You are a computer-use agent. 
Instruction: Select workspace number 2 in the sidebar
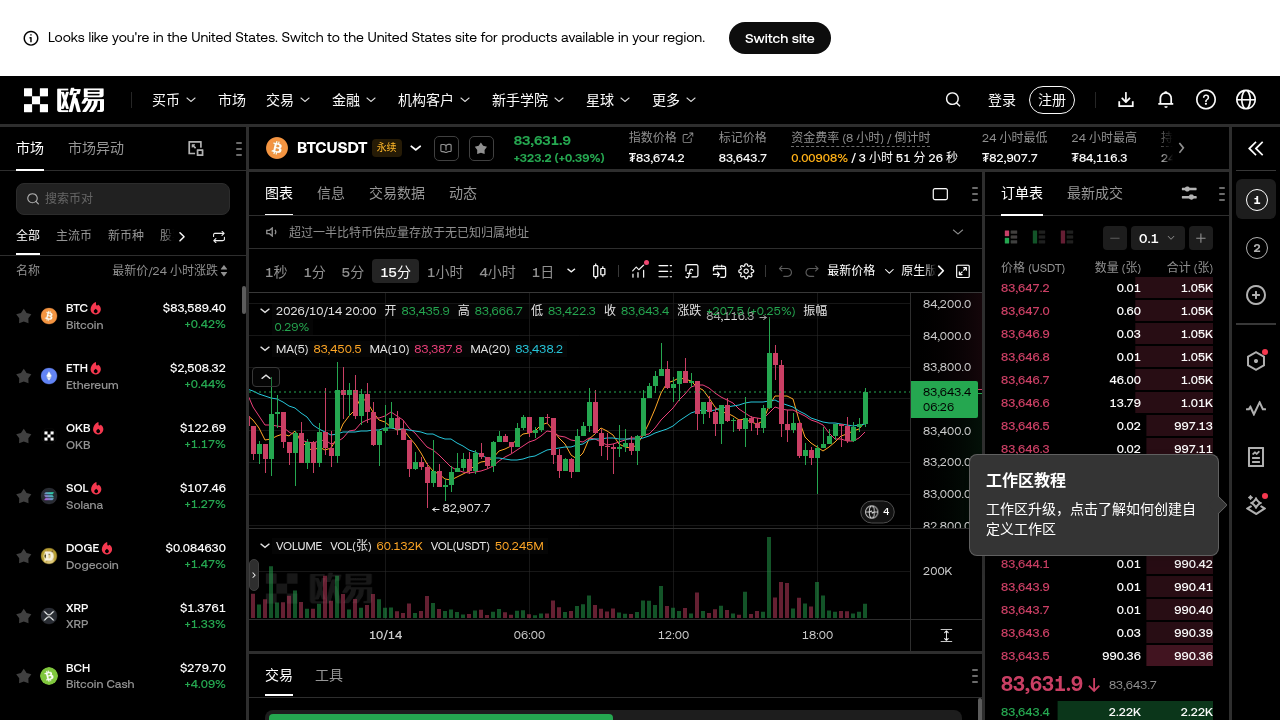[1256, 248]
